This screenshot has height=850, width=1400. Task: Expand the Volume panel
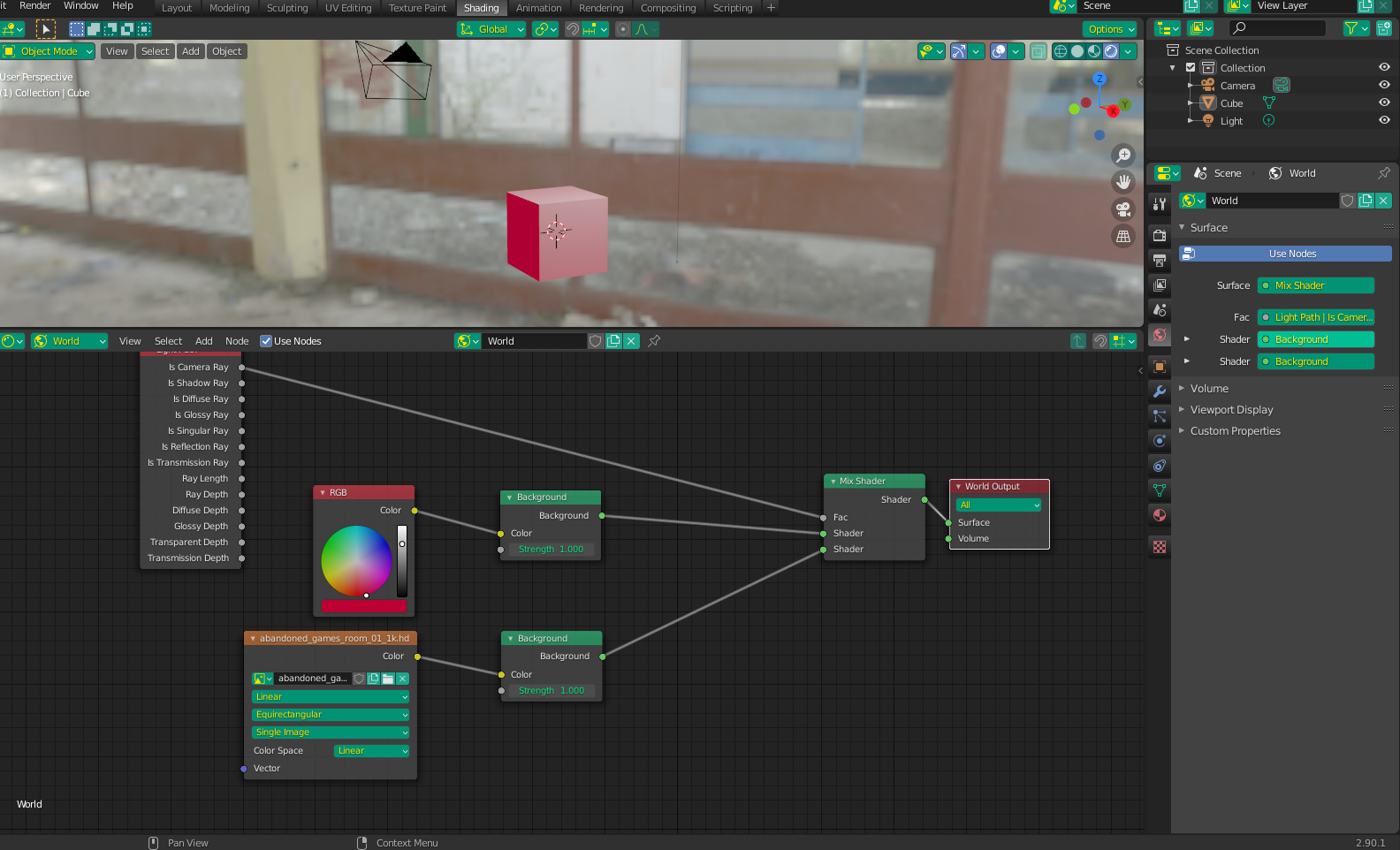1209,389
